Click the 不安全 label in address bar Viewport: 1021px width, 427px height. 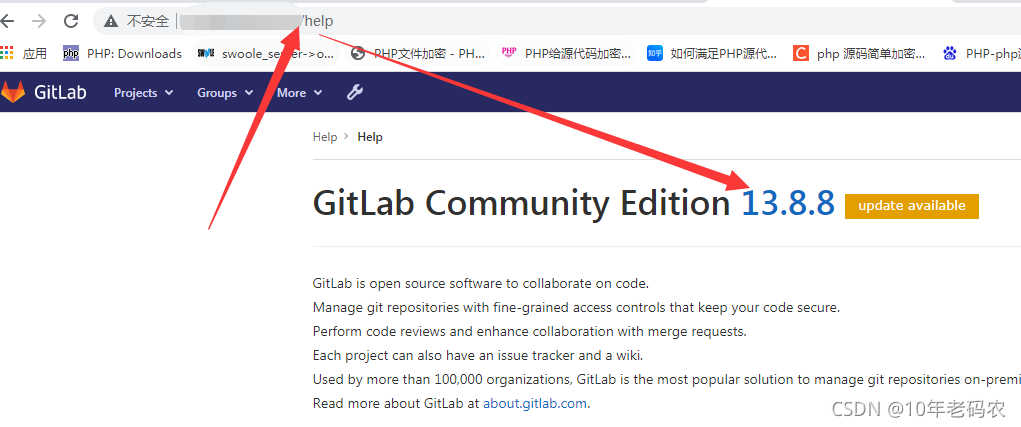click(148, 21)
